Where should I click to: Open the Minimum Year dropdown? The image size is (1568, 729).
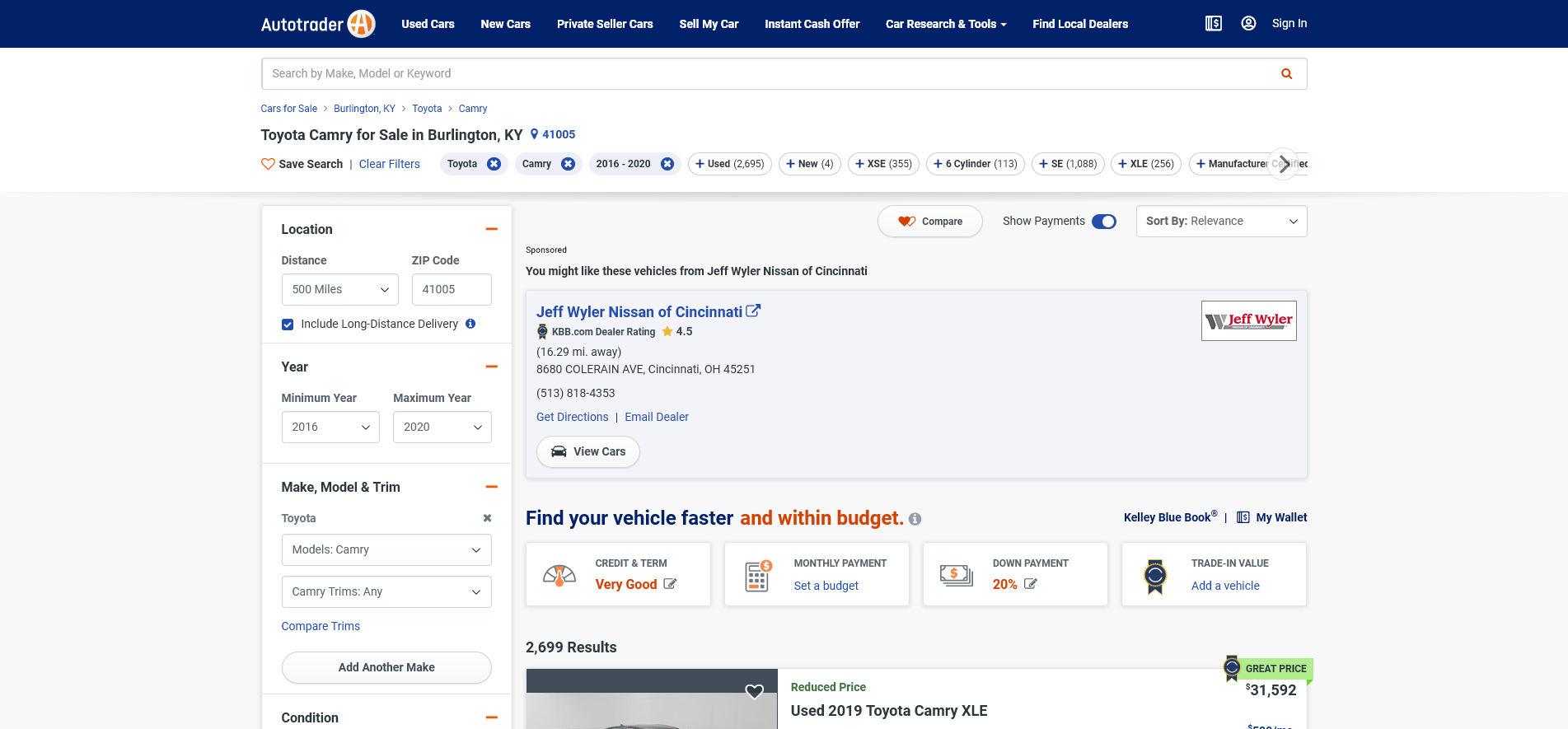330,428
